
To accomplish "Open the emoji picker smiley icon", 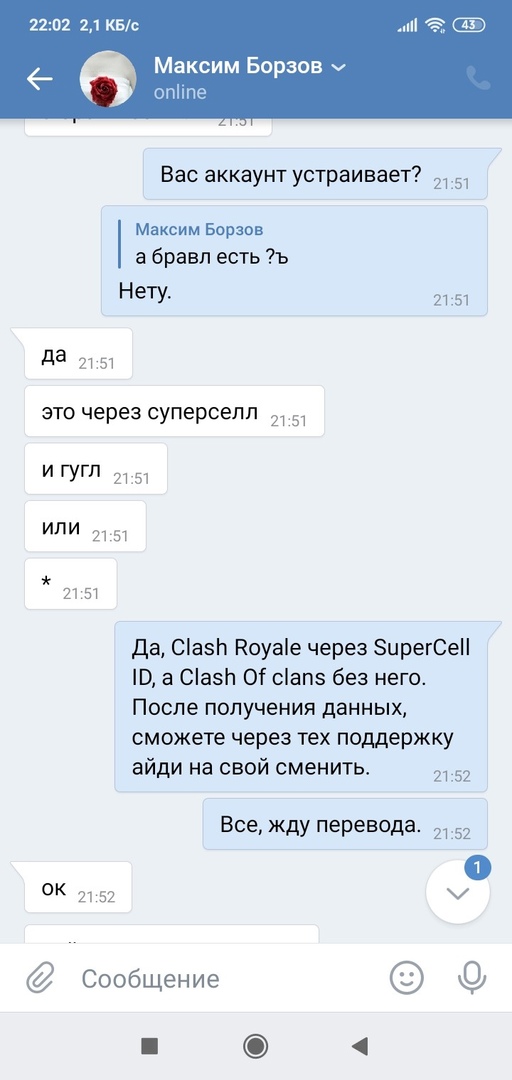I will coord(407,977).
